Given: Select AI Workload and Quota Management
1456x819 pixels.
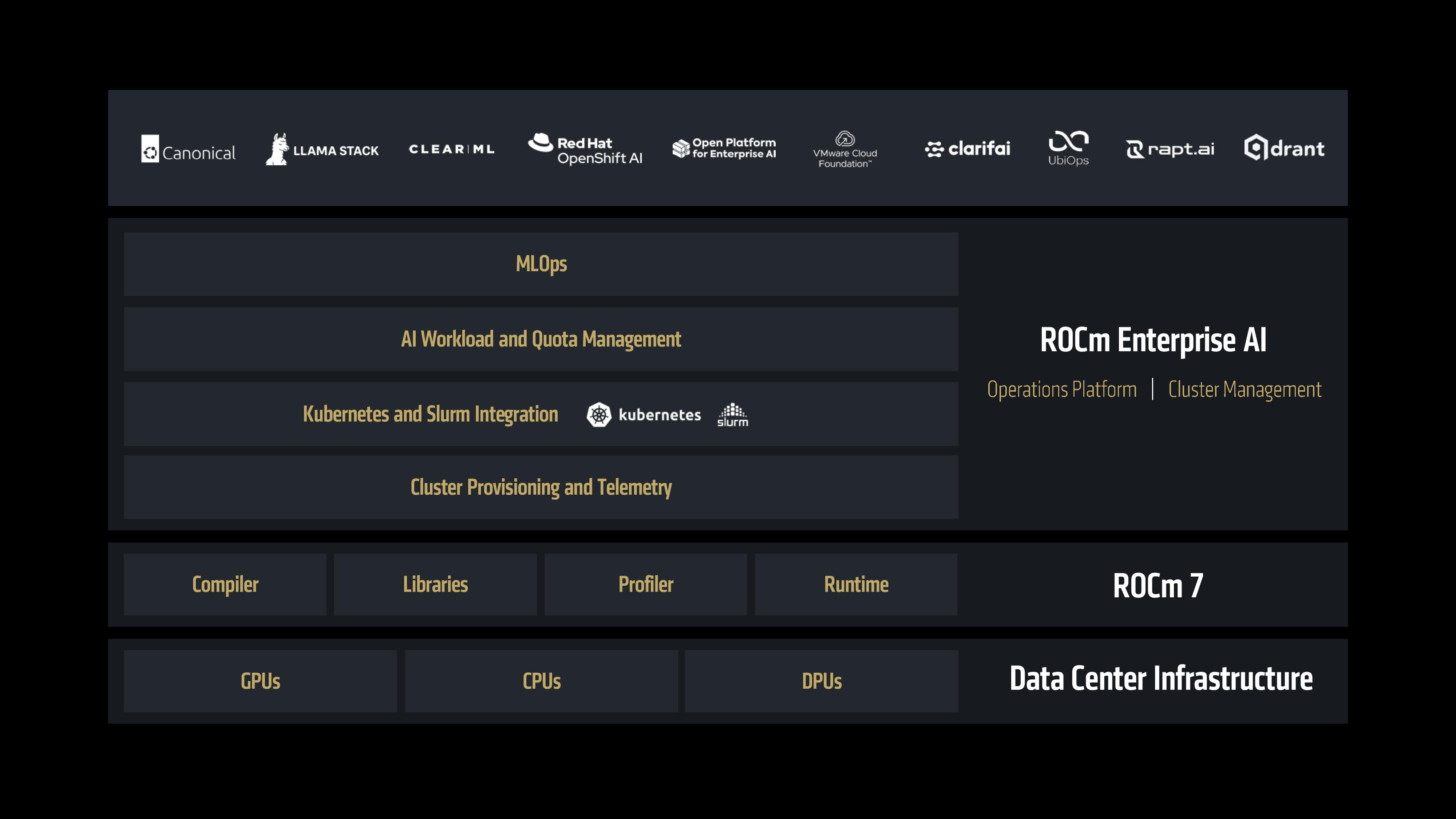Looking at the screenshot, I should coord(540,339).
